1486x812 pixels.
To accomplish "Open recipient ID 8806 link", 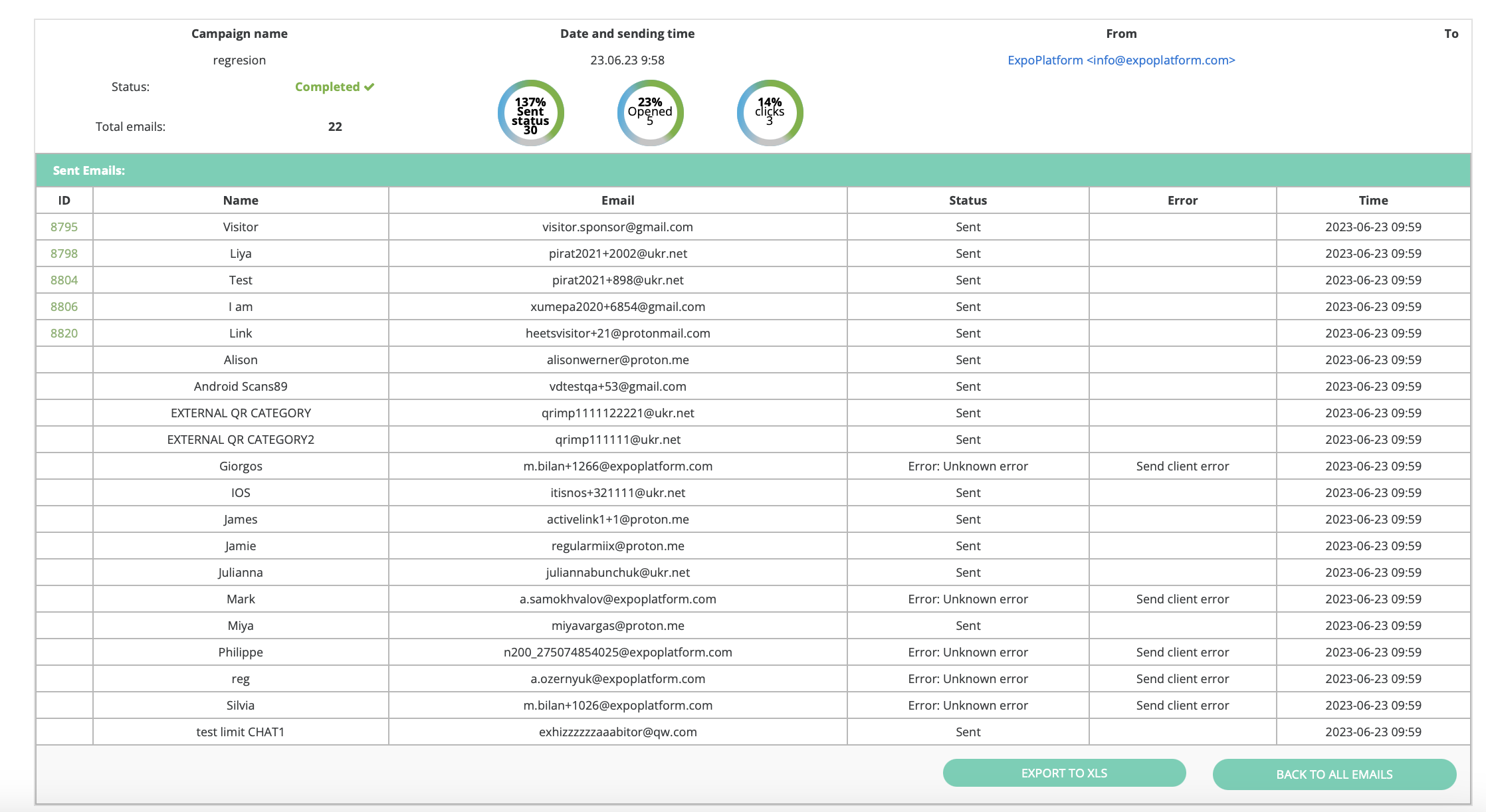I will (x=64, y=306).
